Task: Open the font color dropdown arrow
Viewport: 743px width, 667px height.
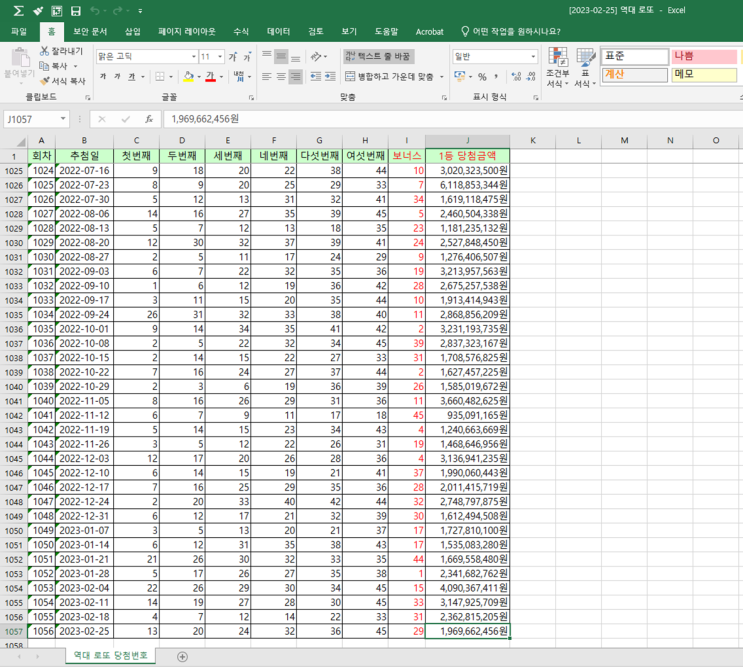Action: click(221, 77)
